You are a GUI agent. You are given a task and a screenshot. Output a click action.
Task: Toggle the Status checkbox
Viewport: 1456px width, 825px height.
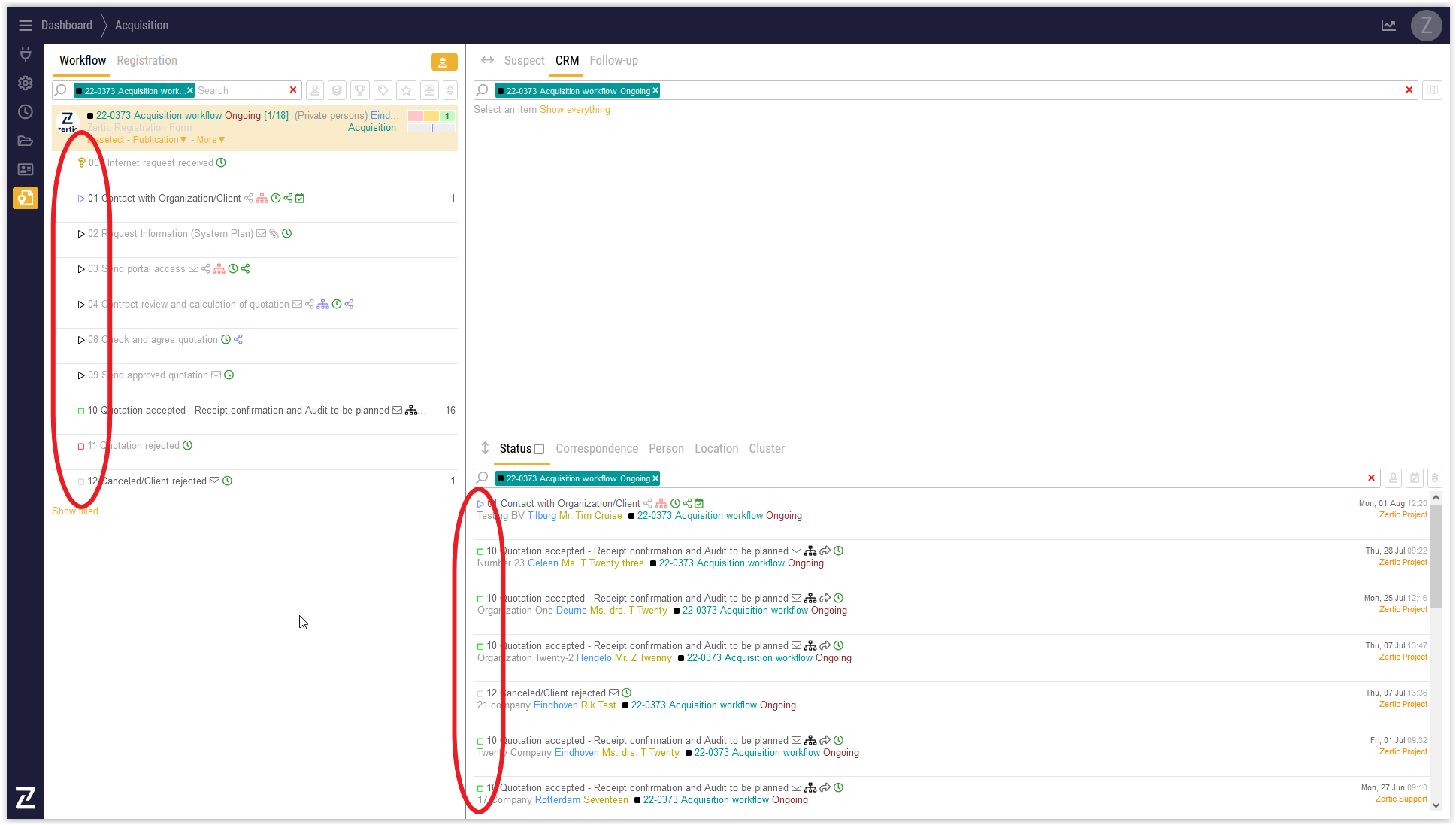[539, 449]
